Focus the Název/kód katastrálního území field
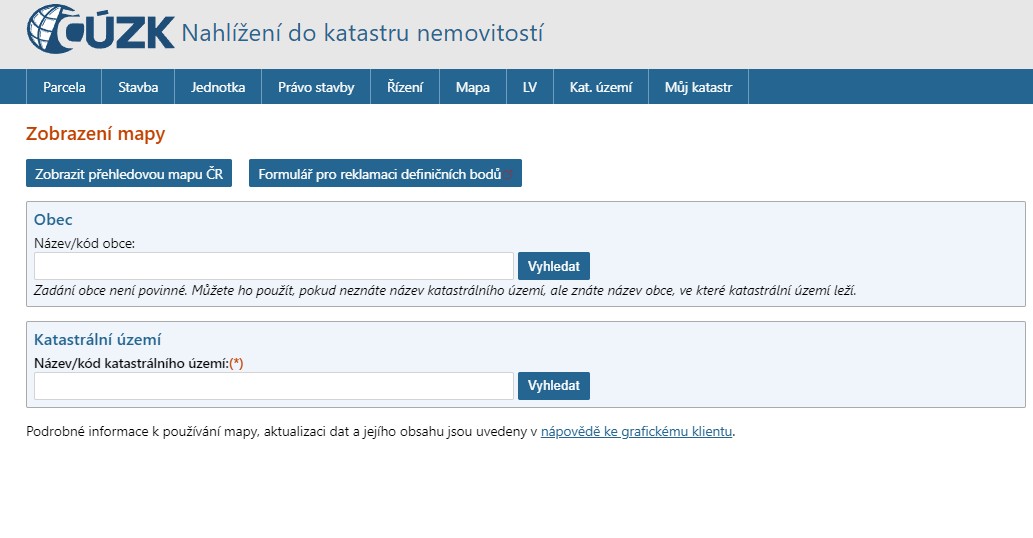Screen dimensions: 1033x538 tap(273, 386)
